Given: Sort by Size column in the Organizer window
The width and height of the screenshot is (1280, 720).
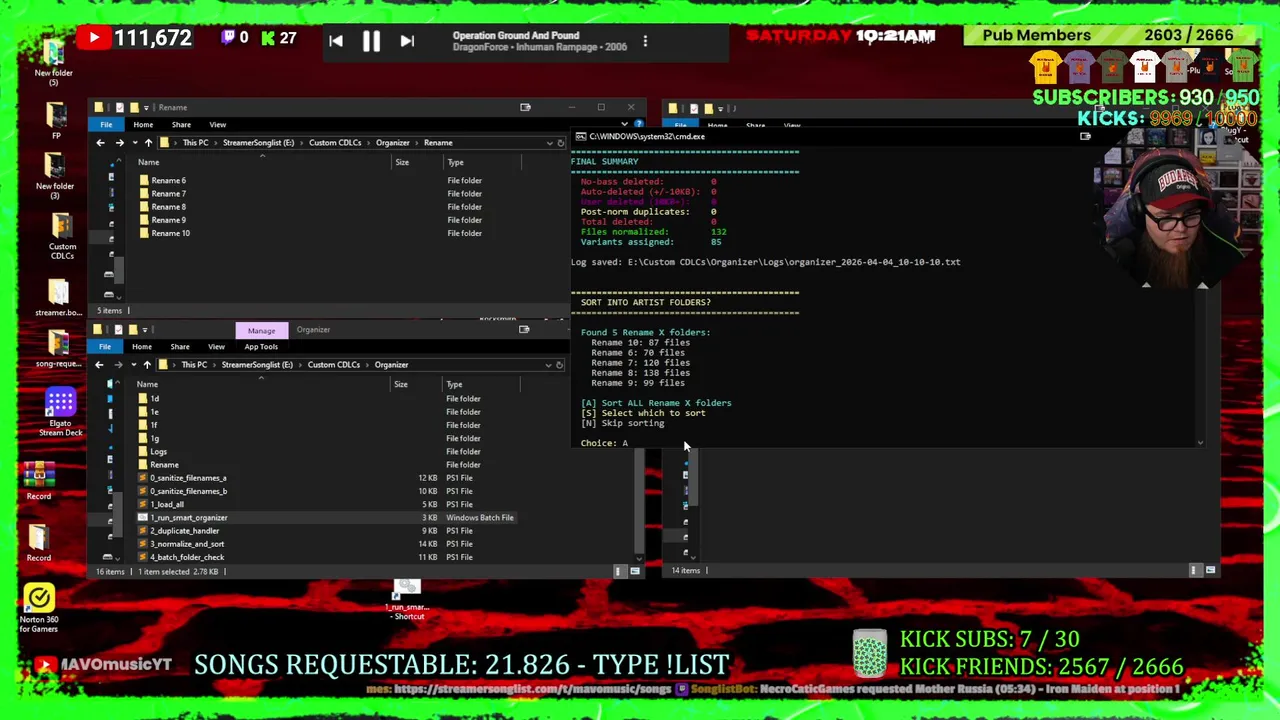Looking at the screenshot, I should click(x=400, y=384).
